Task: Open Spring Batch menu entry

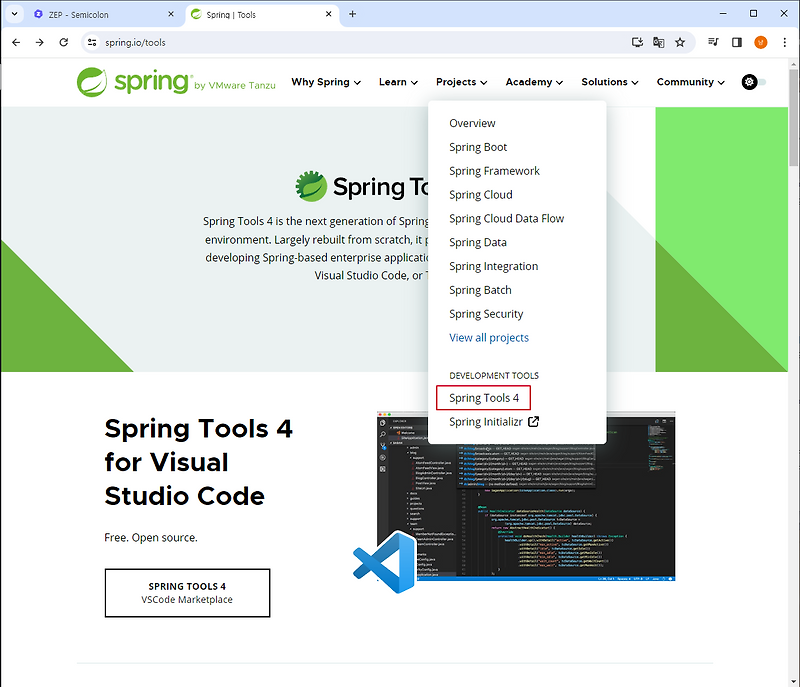Action: coord(480,290)
